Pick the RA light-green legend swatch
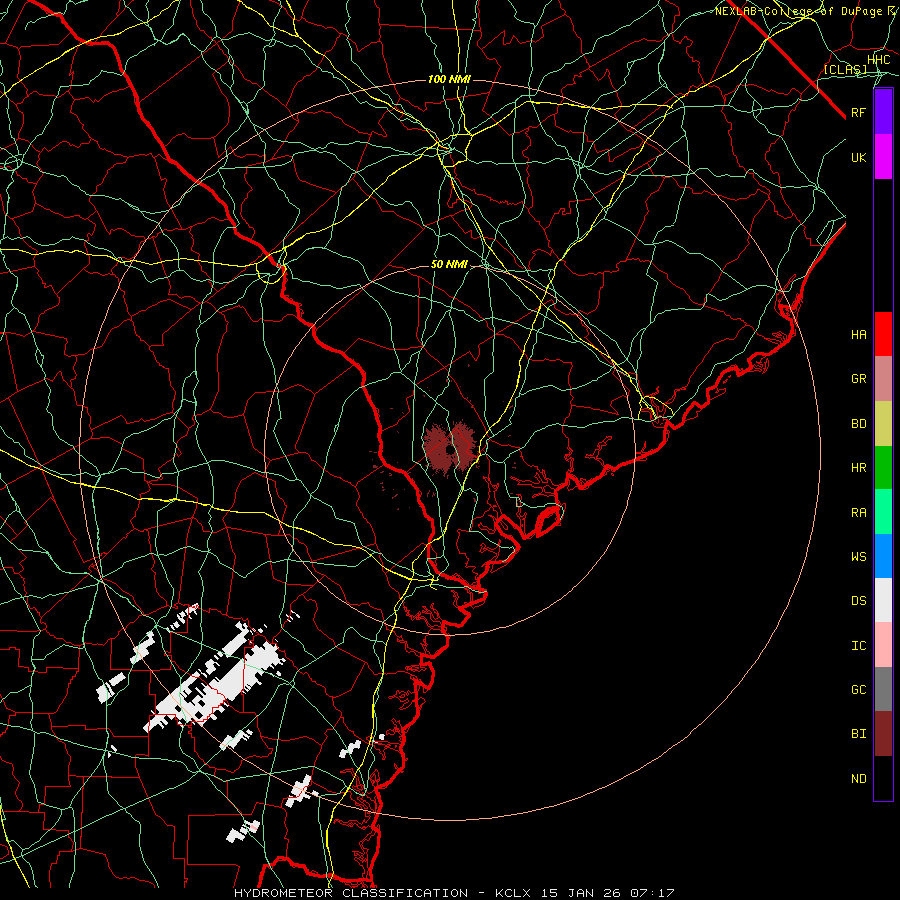 883,511
